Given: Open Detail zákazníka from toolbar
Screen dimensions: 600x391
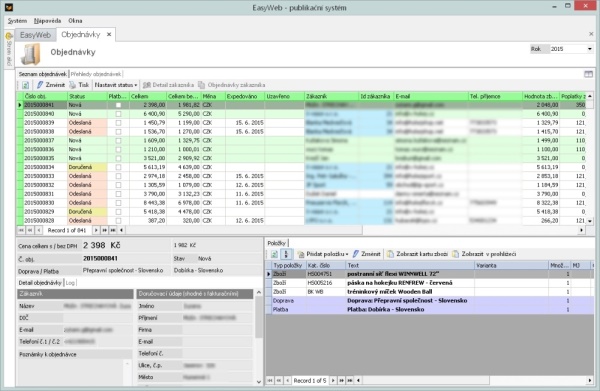Looking at the screenshot, I should pyautogui.click(x=168, y=85).
